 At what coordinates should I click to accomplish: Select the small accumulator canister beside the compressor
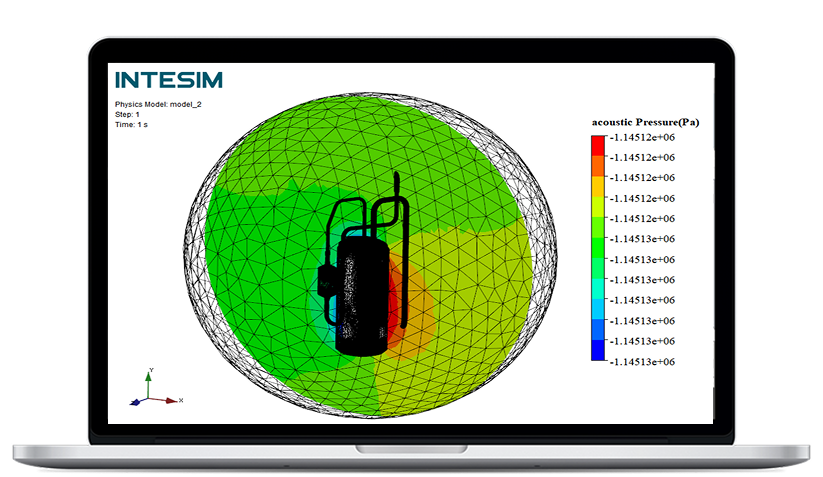coord(327,283)
